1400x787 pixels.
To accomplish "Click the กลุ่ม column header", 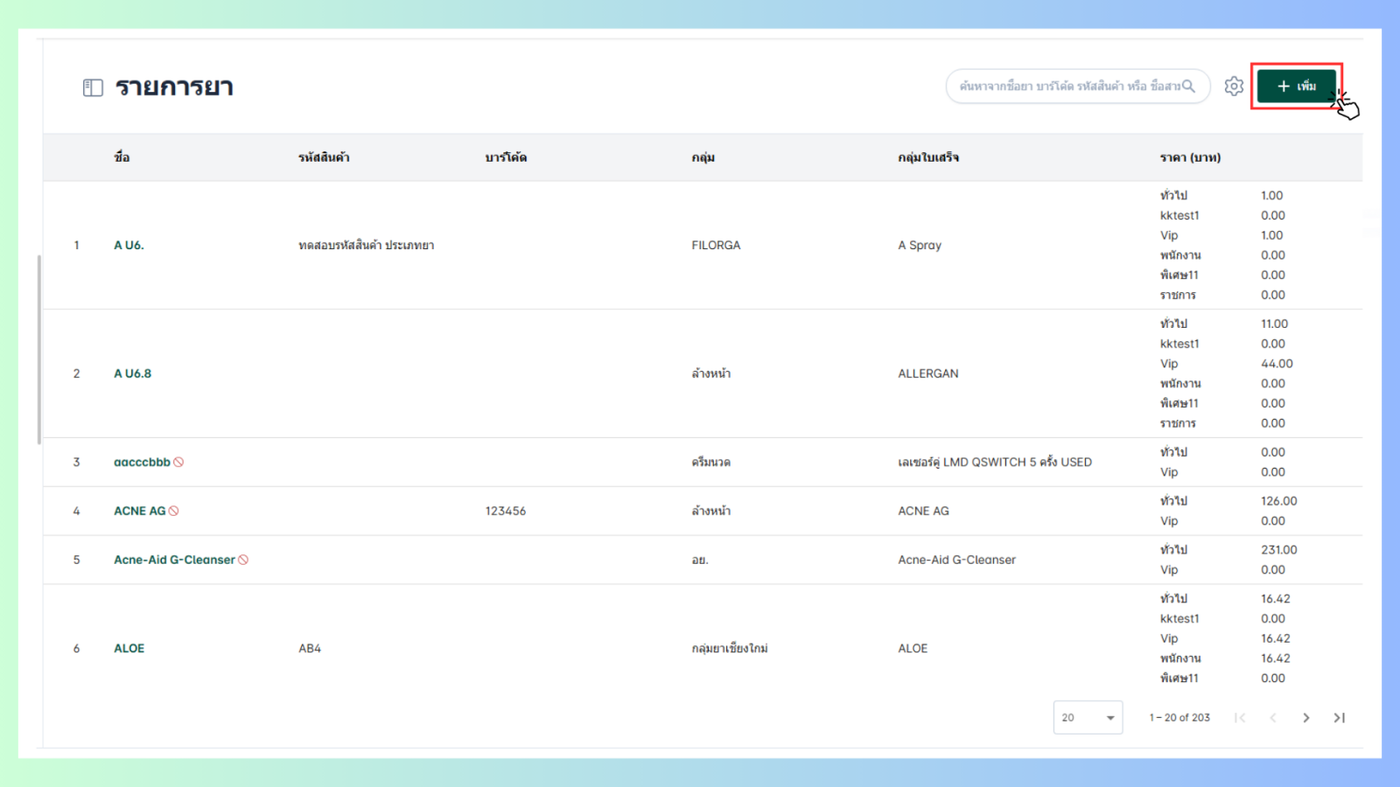I will [703, 158].
